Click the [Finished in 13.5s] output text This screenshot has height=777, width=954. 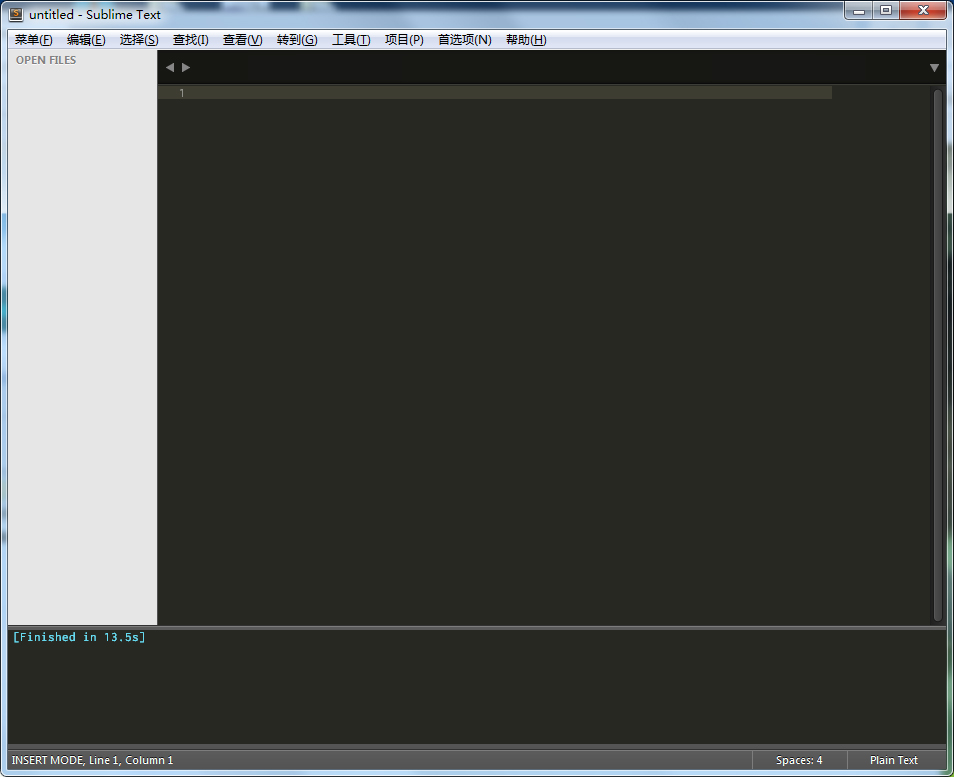[x=79, y=637]
